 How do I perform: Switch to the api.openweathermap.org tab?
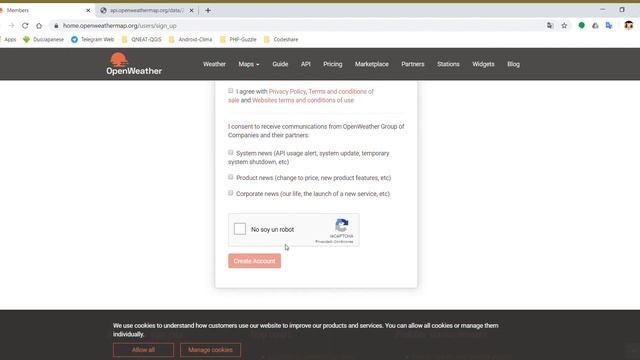147,10
